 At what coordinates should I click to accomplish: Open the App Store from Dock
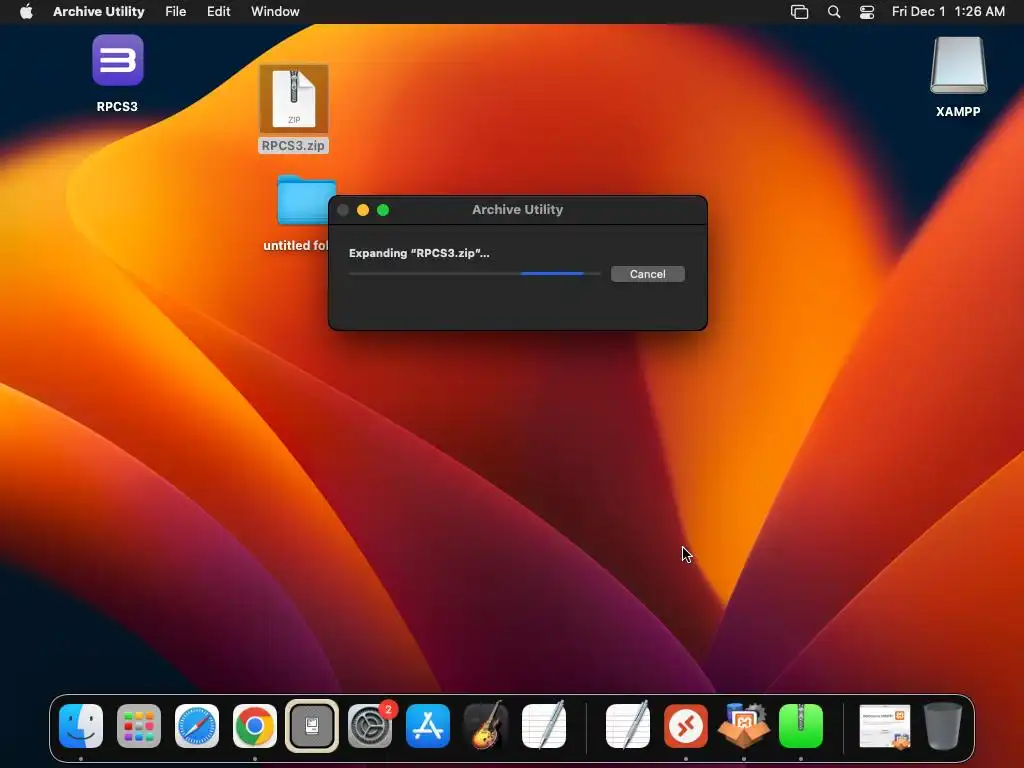click(x=428, y=726)
